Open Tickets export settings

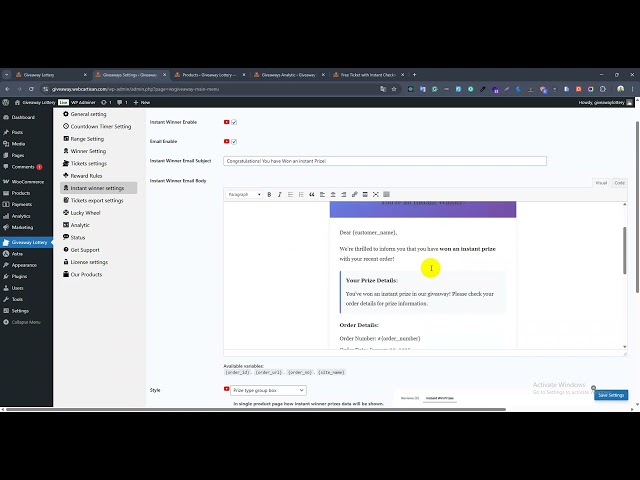[93, 200]
